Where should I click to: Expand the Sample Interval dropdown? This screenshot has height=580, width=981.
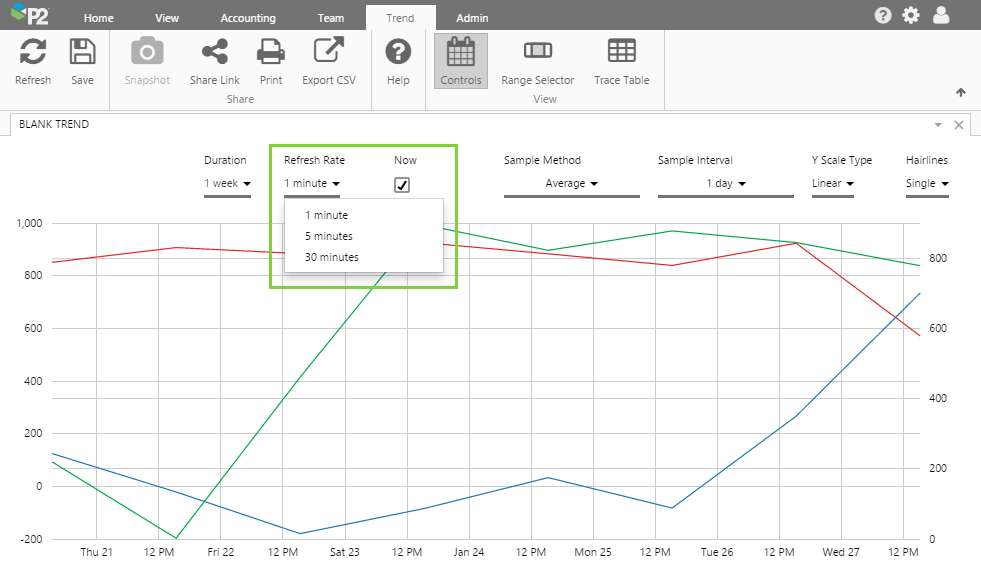click(x=725, y=184)
